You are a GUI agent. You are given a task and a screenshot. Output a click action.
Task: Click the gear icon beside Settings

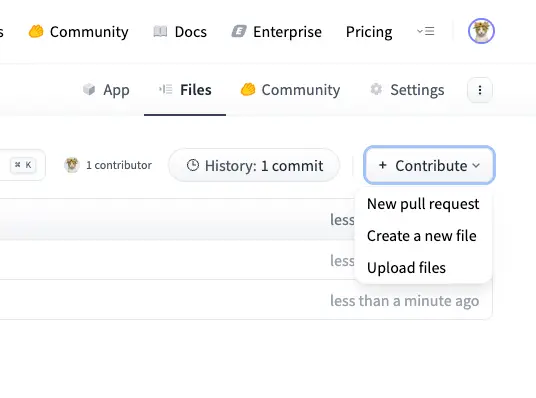click(x=376, y=89)
